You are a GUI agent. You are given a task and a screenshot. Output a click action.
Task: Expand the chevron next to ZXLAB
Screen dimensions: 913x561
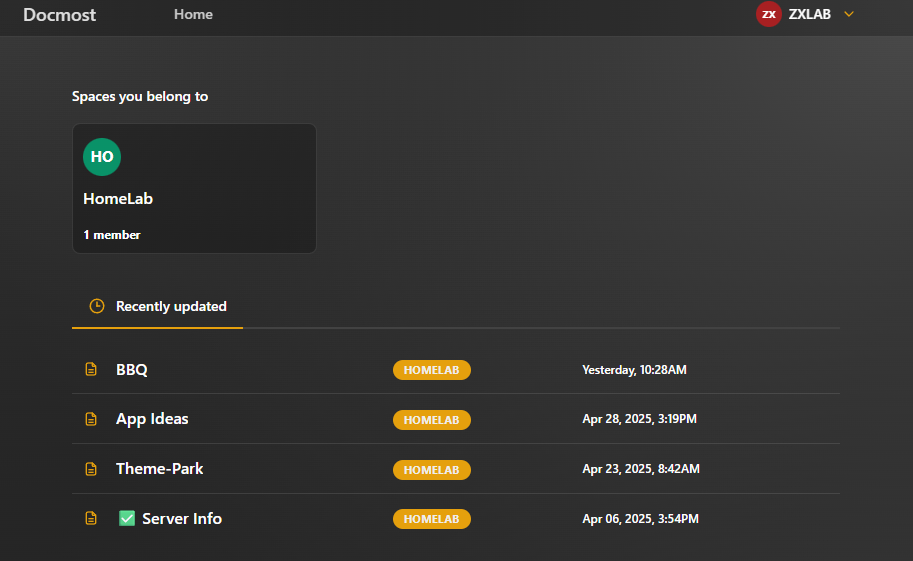tap(849, 14)
